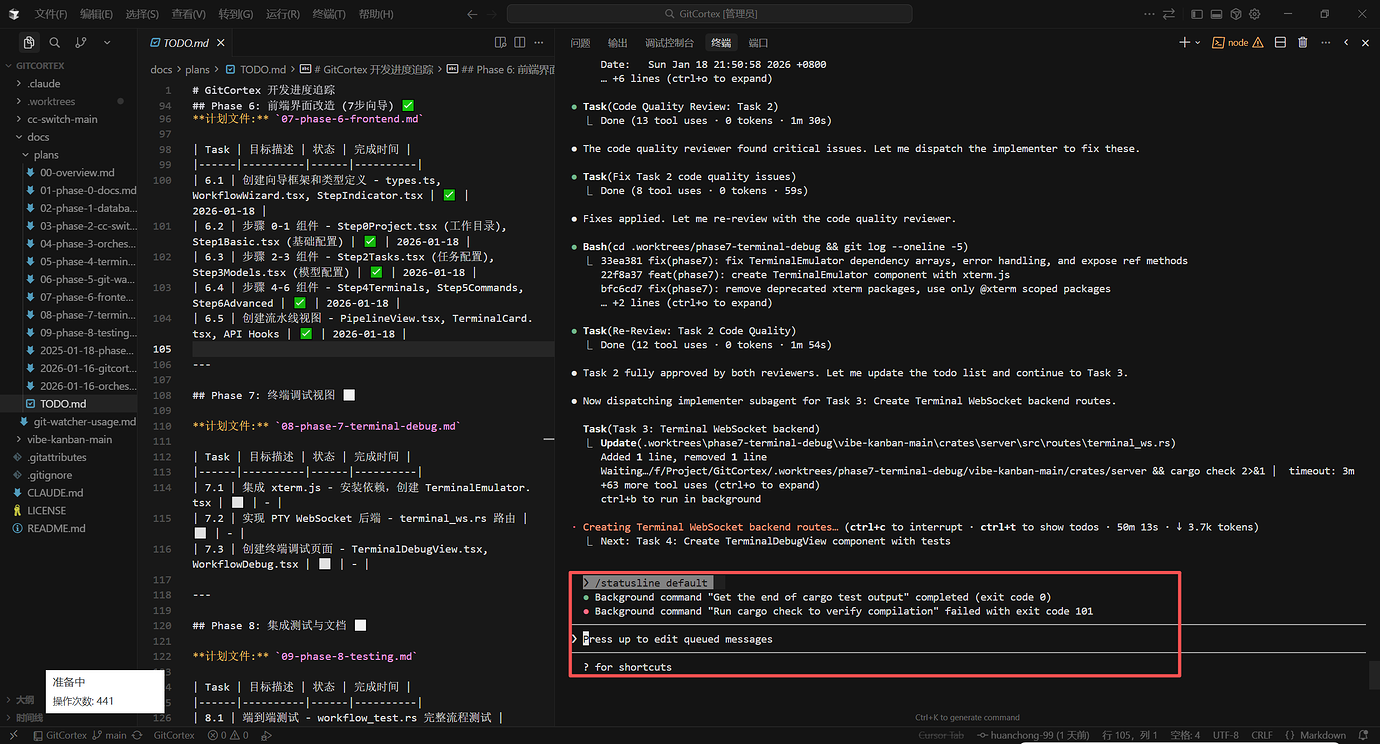1380x744 pixels.
Task: Expand the additional views chevron in sidebar
Action: (107, 43)
